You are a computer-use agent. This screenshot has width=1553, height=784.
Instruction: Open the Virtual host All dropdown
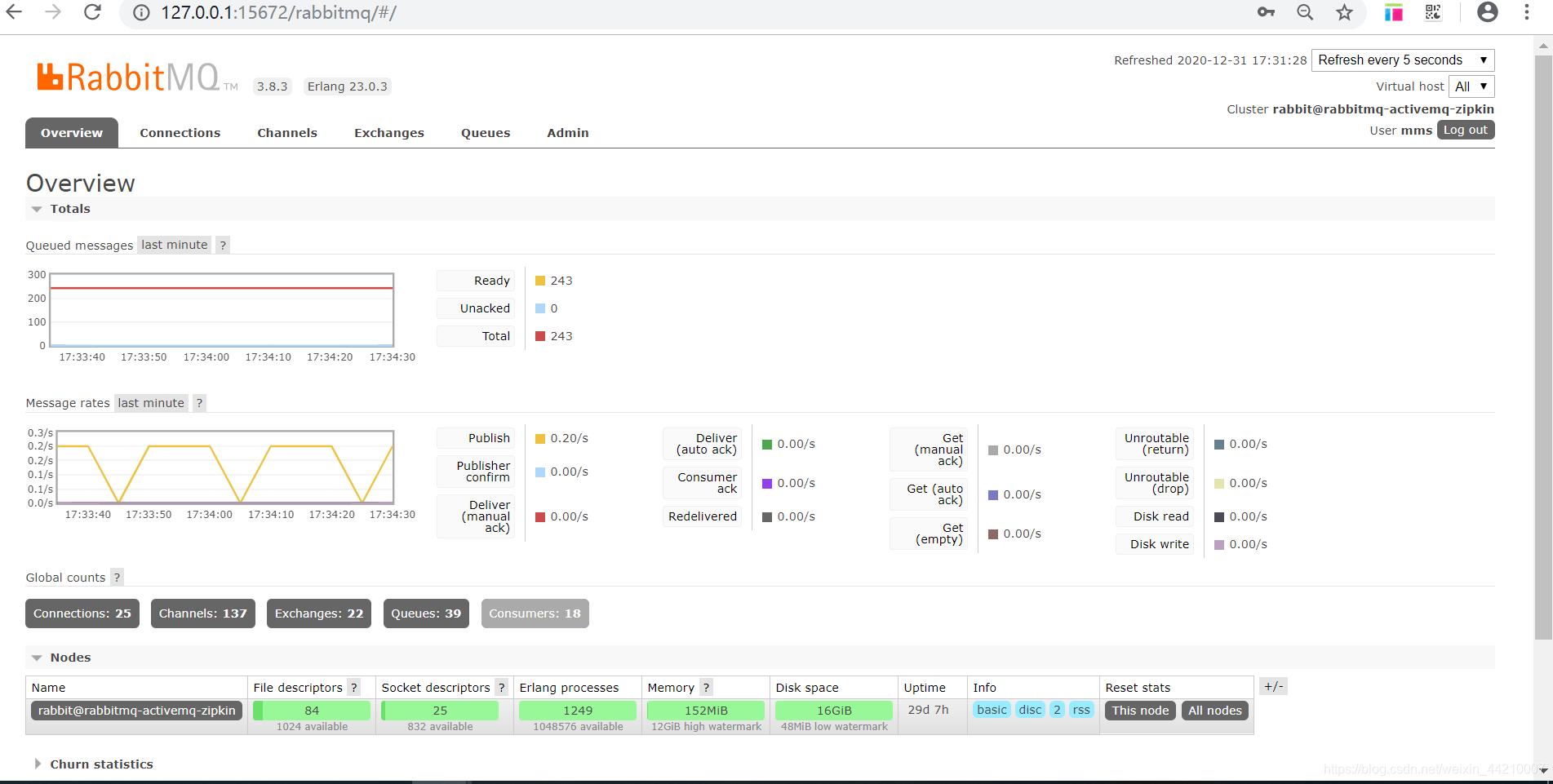pyautogui.click(x=1471, y=86)
